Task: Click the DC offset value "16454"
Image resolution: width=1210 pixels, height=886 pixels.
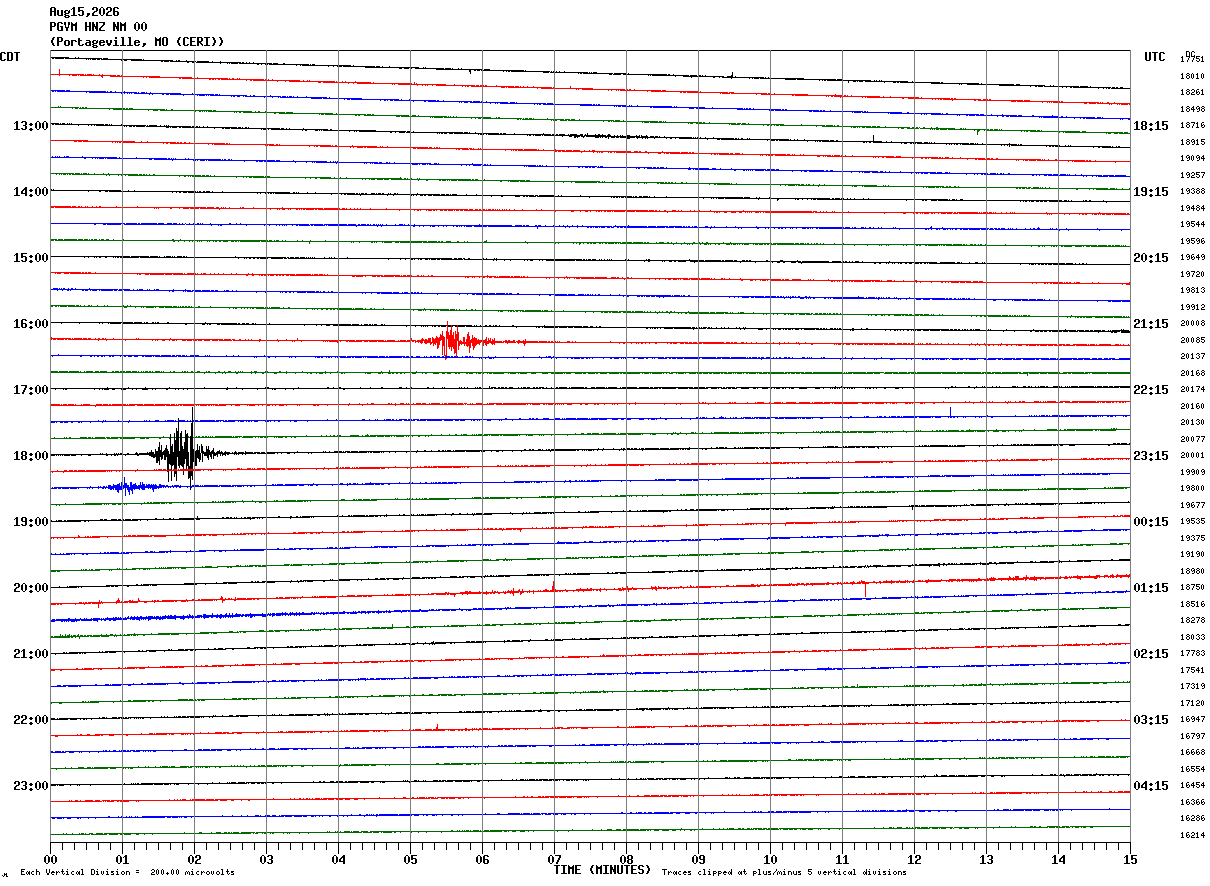Action: pos(1192,786)
